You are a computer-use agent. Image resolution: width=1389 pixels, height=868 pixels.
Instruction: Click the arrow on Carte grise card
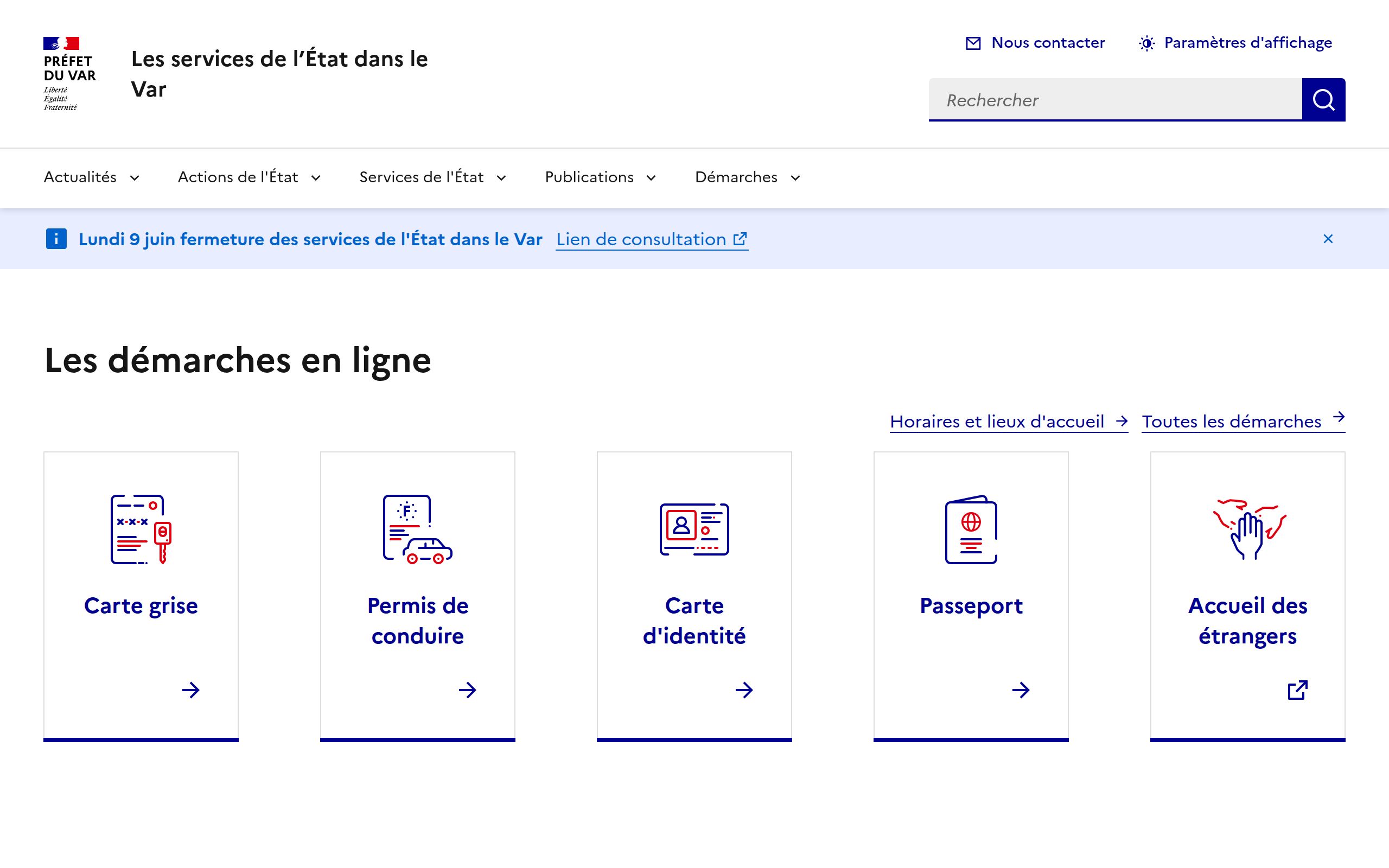190,690
